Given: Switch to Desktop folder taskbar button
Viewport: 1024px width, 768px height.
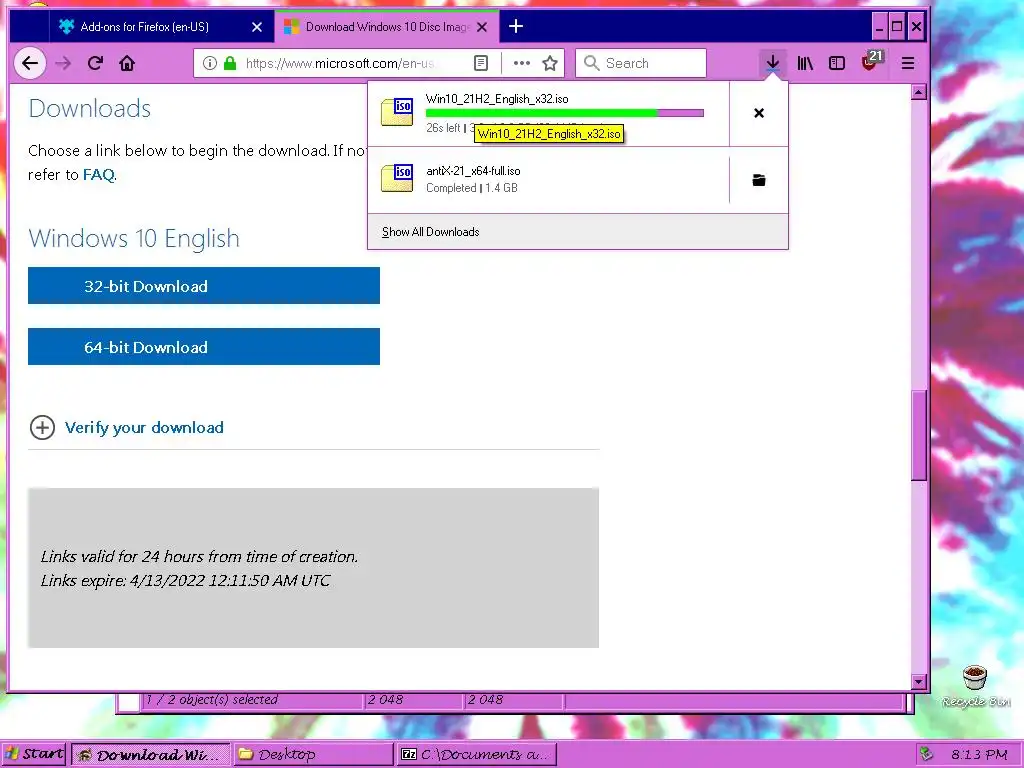Looking at the screenshot, I should (x=313, y=754).
